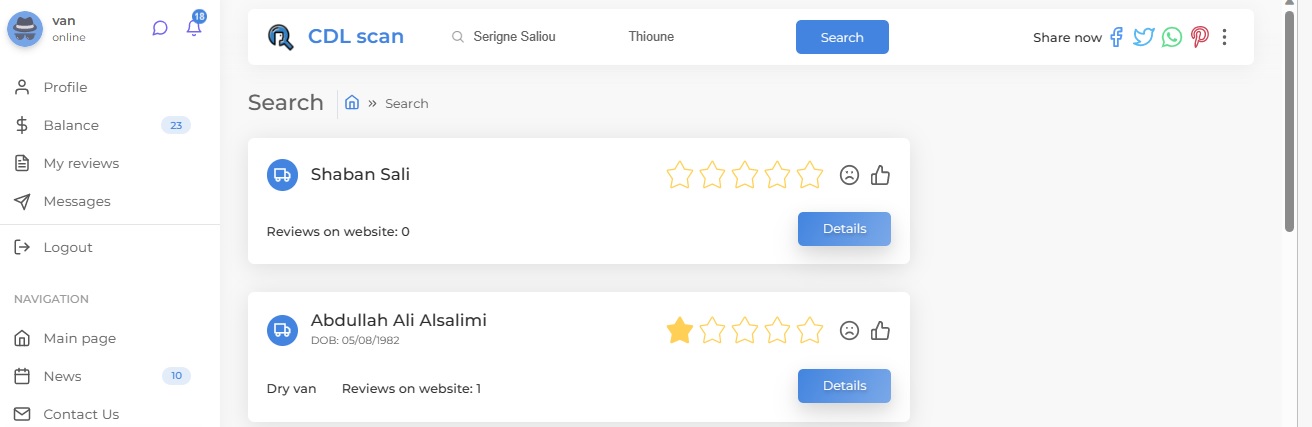This screenshot has height=427, width=1312.
Task: Click the breadcrumb home icon
Action: [x=352, y=102]
